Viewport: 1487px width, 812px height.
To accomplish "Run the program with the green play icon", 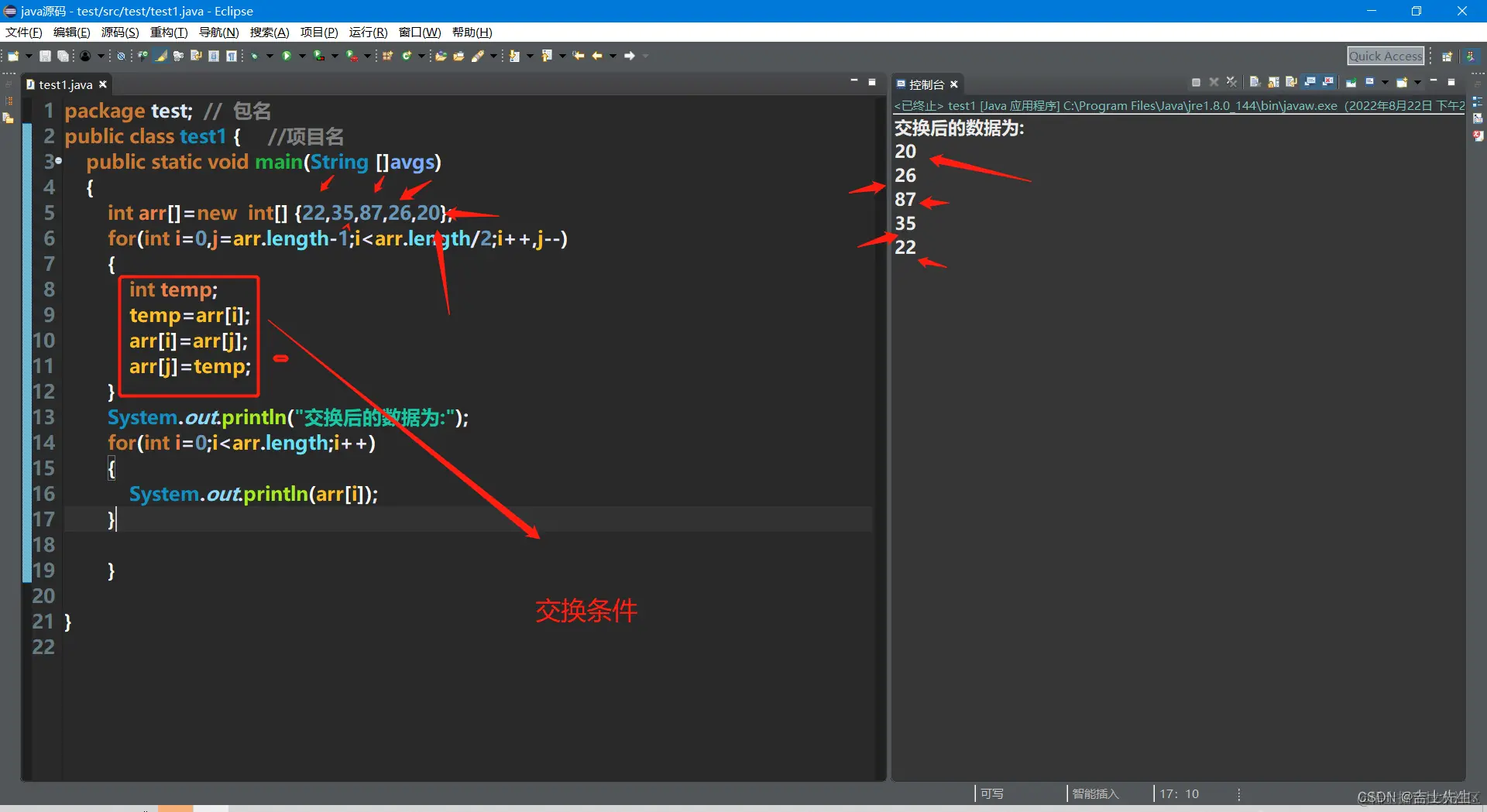I will pyautogui.click(x=287, y=56).
